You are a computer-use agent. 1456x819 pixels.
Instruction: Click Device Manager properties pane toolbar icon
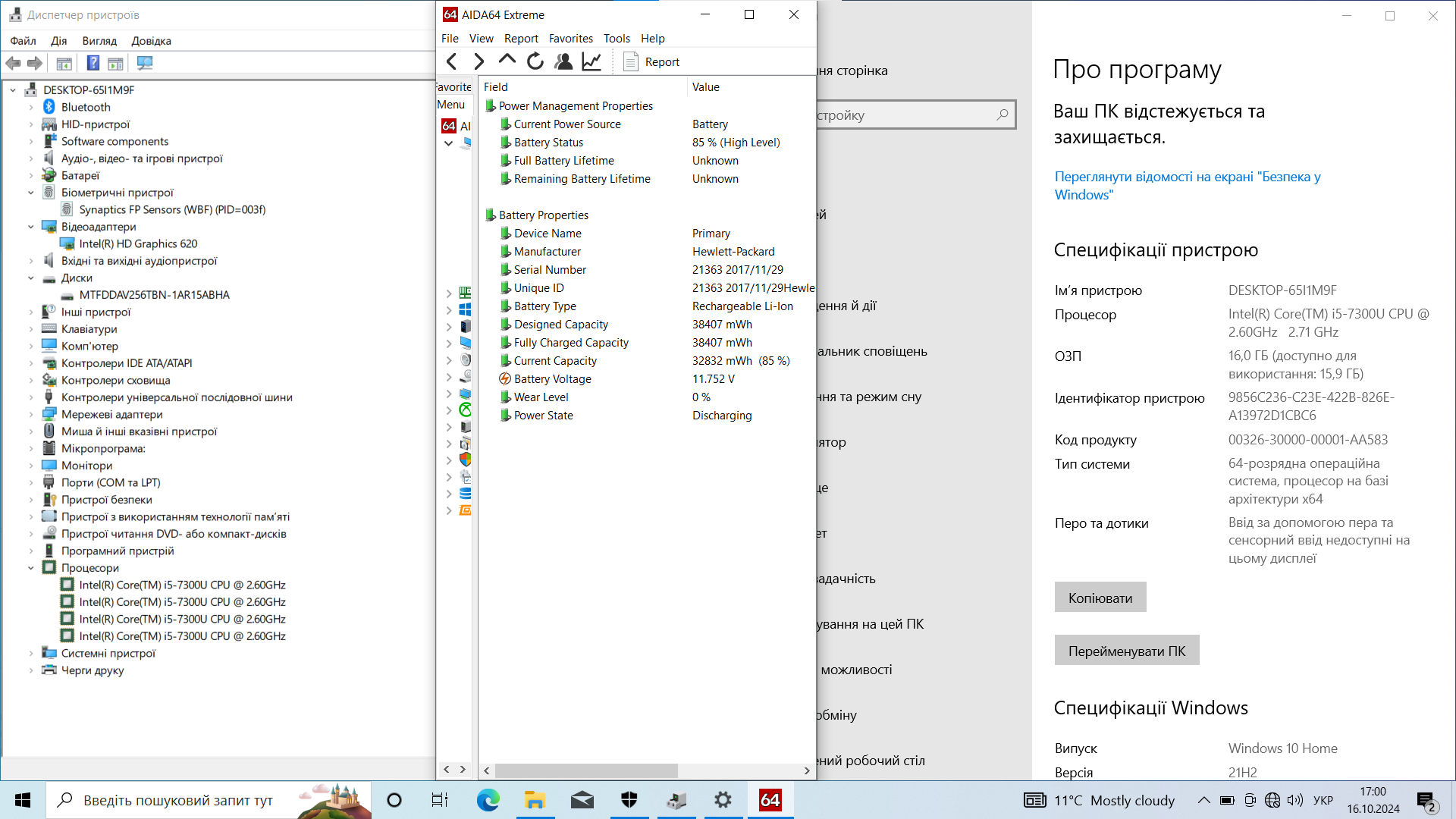[x=64, y=63]
